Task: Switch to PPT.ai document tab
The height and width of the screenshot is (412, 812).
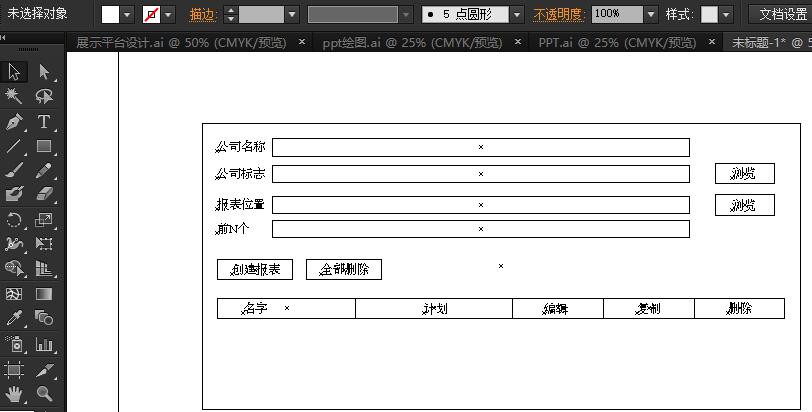Action: pos(617,42)
